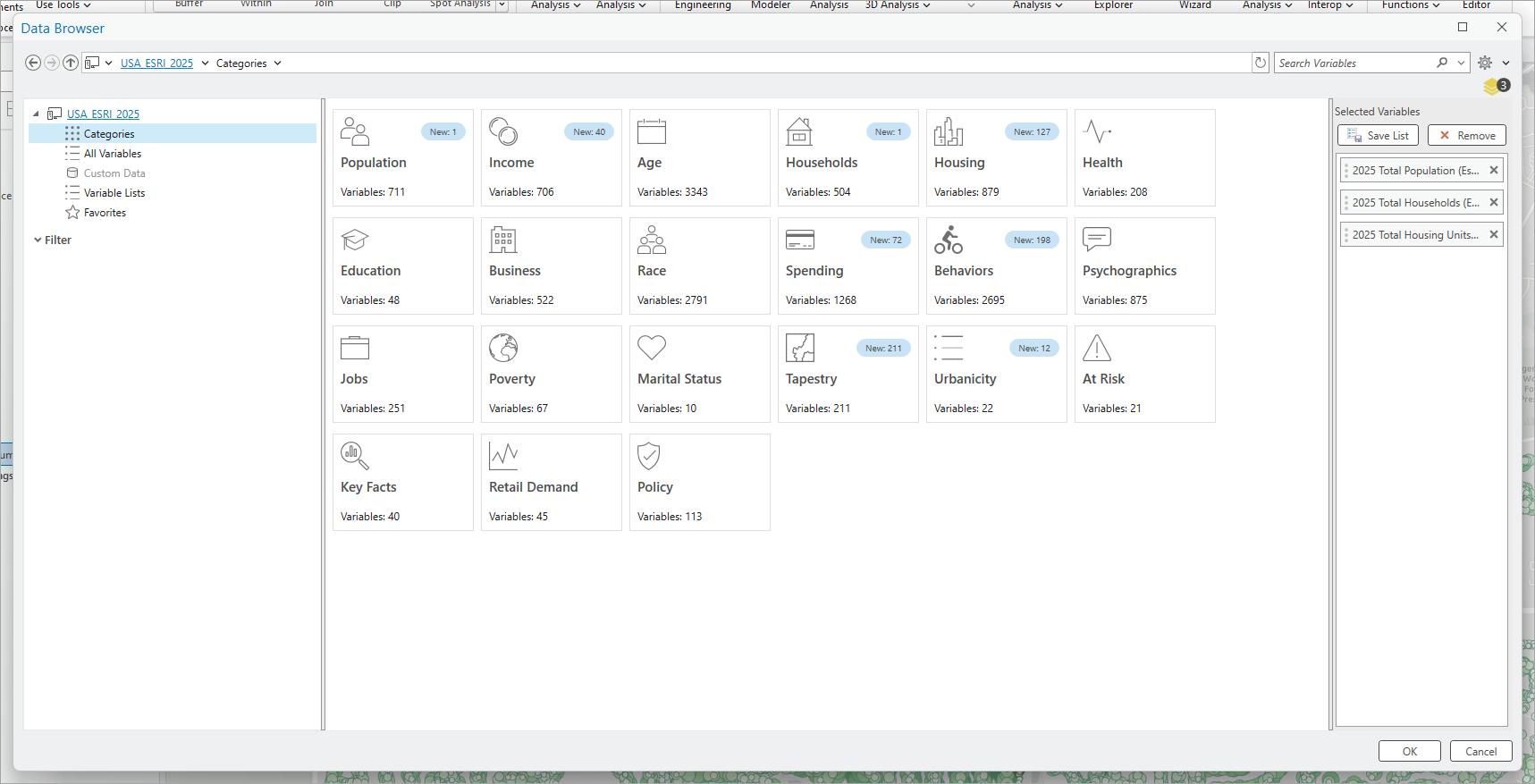Image resolution: width=1535 pixels, height=784 pixels.
Task: Go forward with the forward arrow
Action: click(52, 63)
